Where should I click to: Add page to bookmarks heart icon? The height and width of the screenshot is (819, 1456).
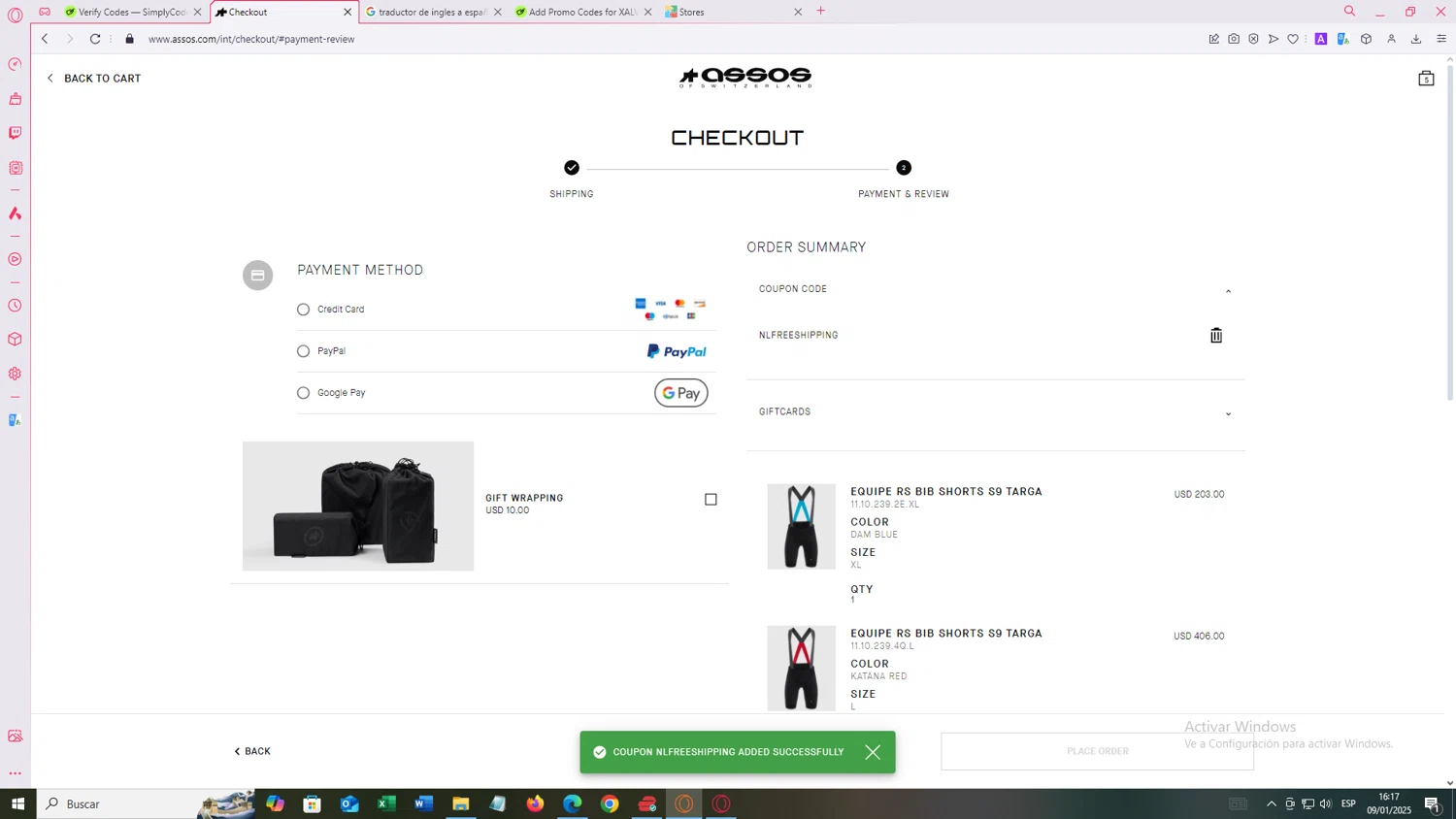1293,39
